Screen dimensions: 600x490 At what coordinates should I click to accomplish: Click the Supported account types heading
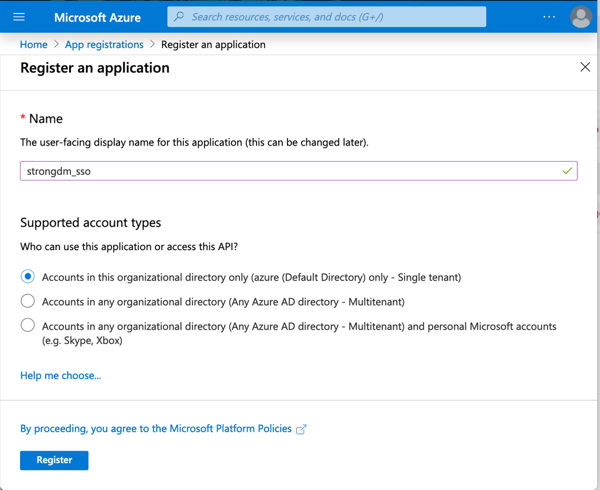(91, 223)
